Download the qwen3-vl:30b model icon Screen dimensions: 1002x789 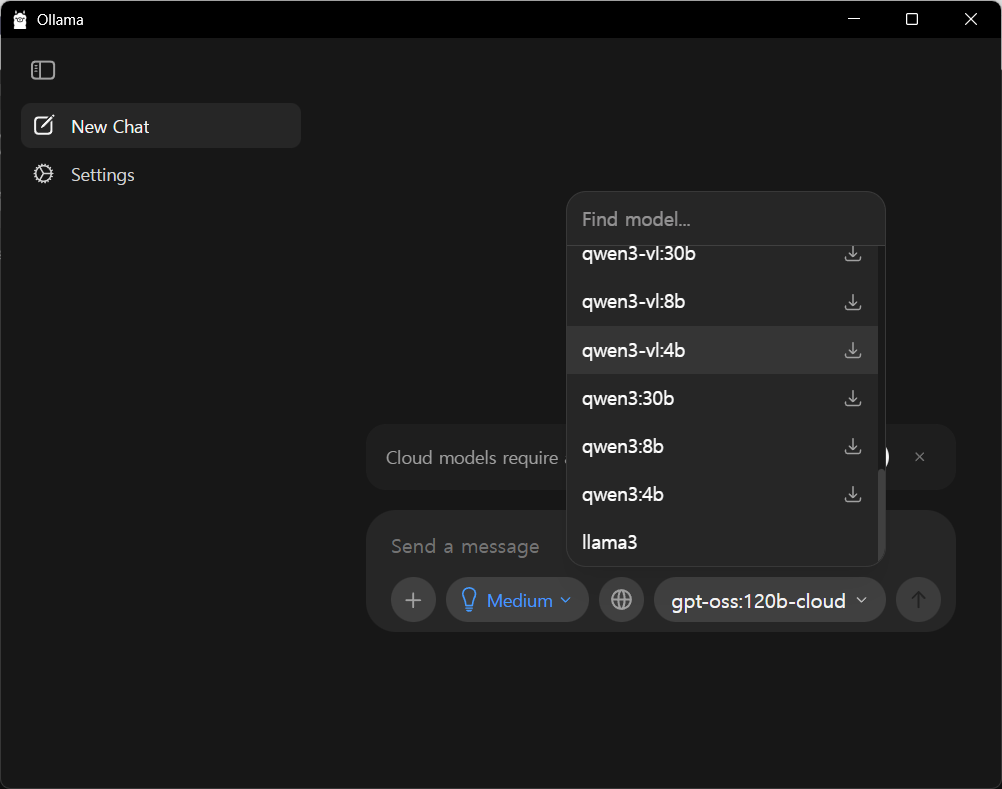coord(852,254)
